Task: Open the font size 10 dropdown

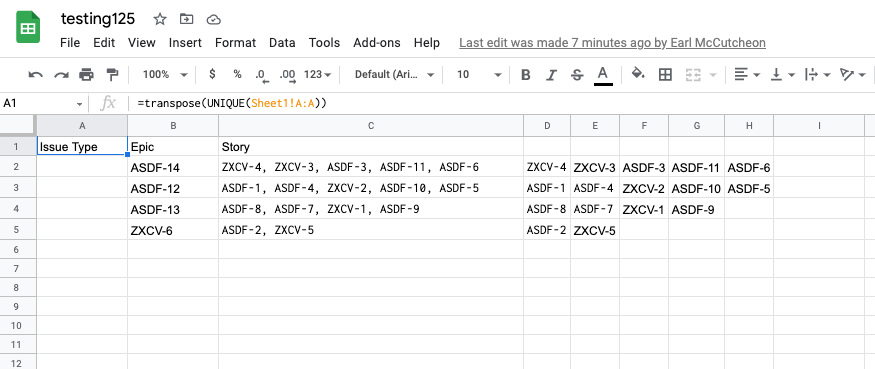Action: [x=479, y=74]
